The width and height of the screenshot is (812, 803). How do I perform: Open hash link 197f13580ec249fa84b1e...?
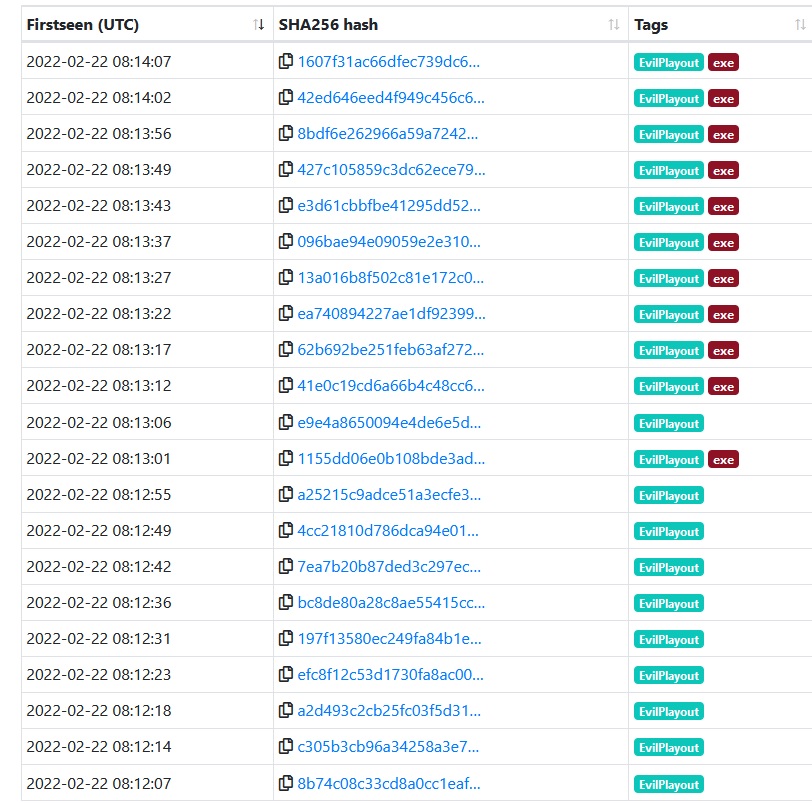(x=389, y=638)
